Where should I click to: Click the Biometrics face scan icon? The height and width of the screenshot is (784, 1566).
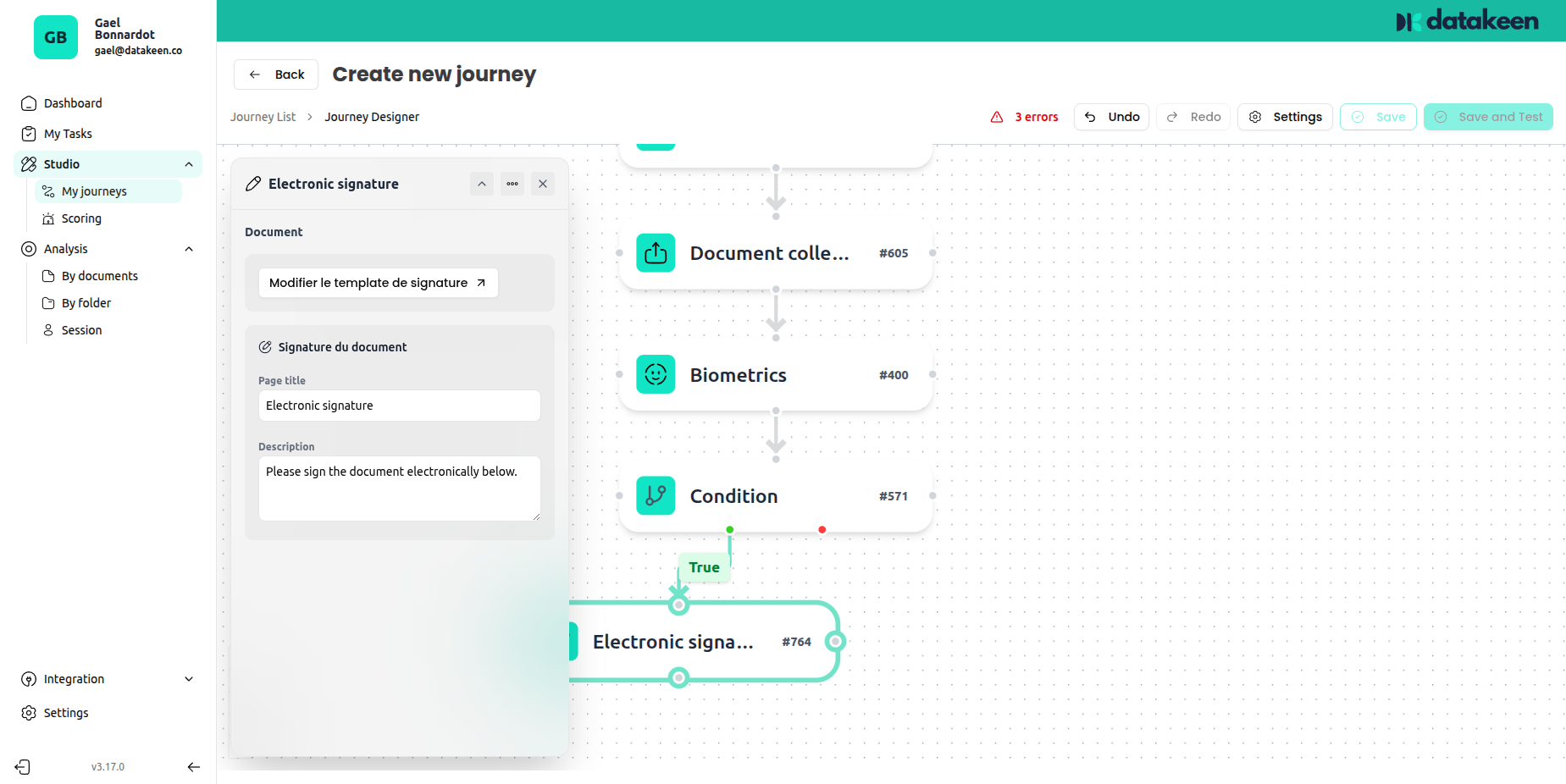(656, 374)
